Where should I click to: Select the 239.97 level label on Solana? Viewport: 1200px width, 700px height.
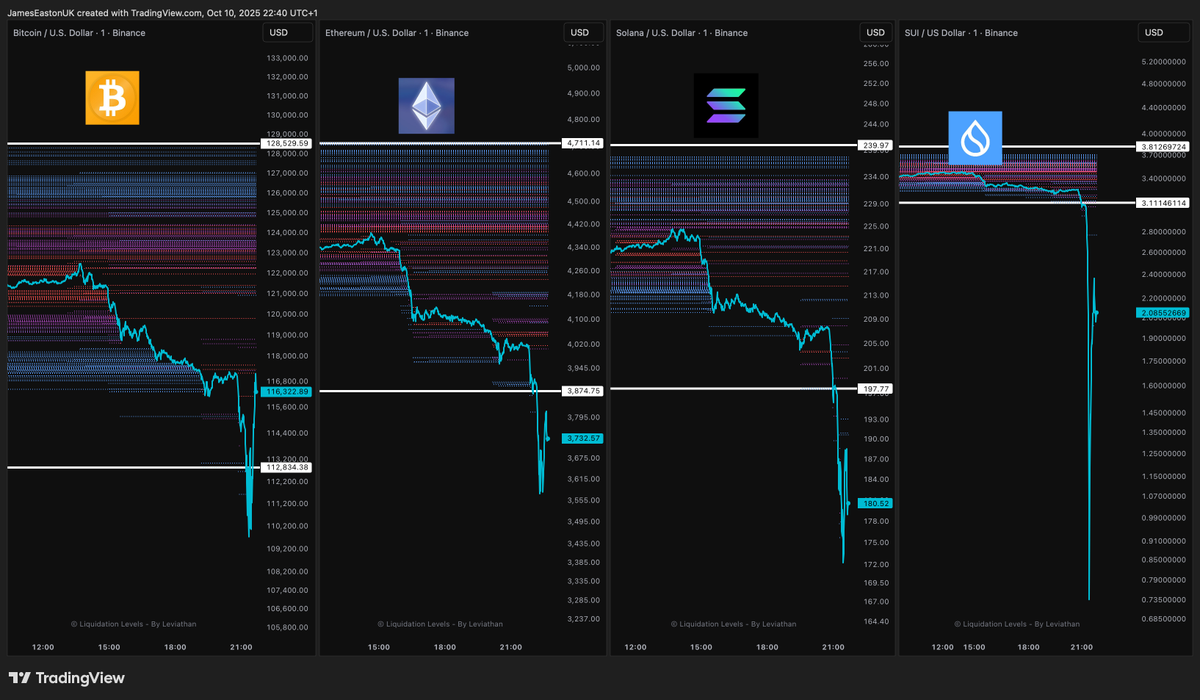click(876, 145)
